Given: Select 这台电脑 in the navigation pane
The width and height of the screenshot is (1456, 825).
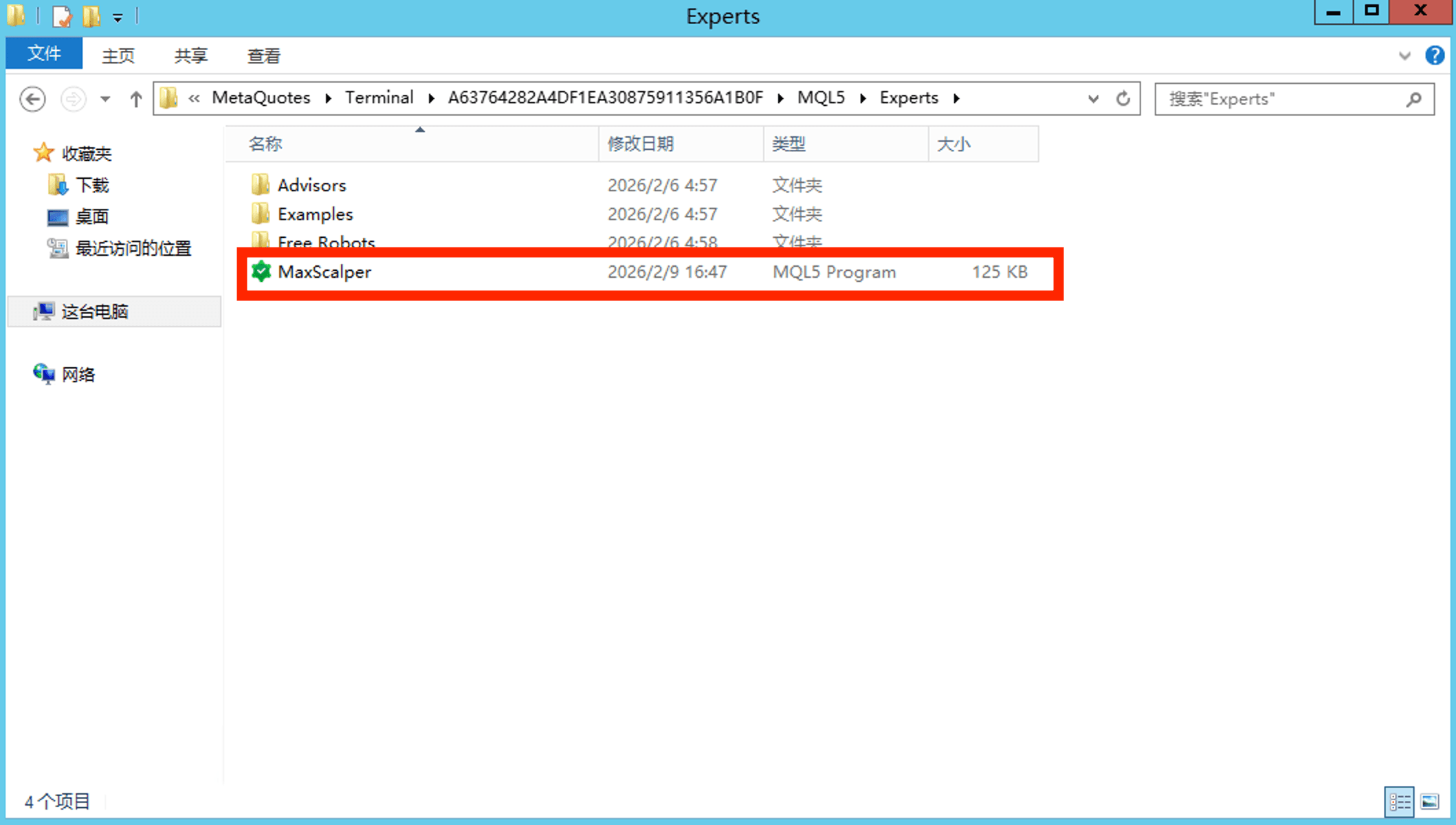Looking at the screenshot, I should 95,311.
